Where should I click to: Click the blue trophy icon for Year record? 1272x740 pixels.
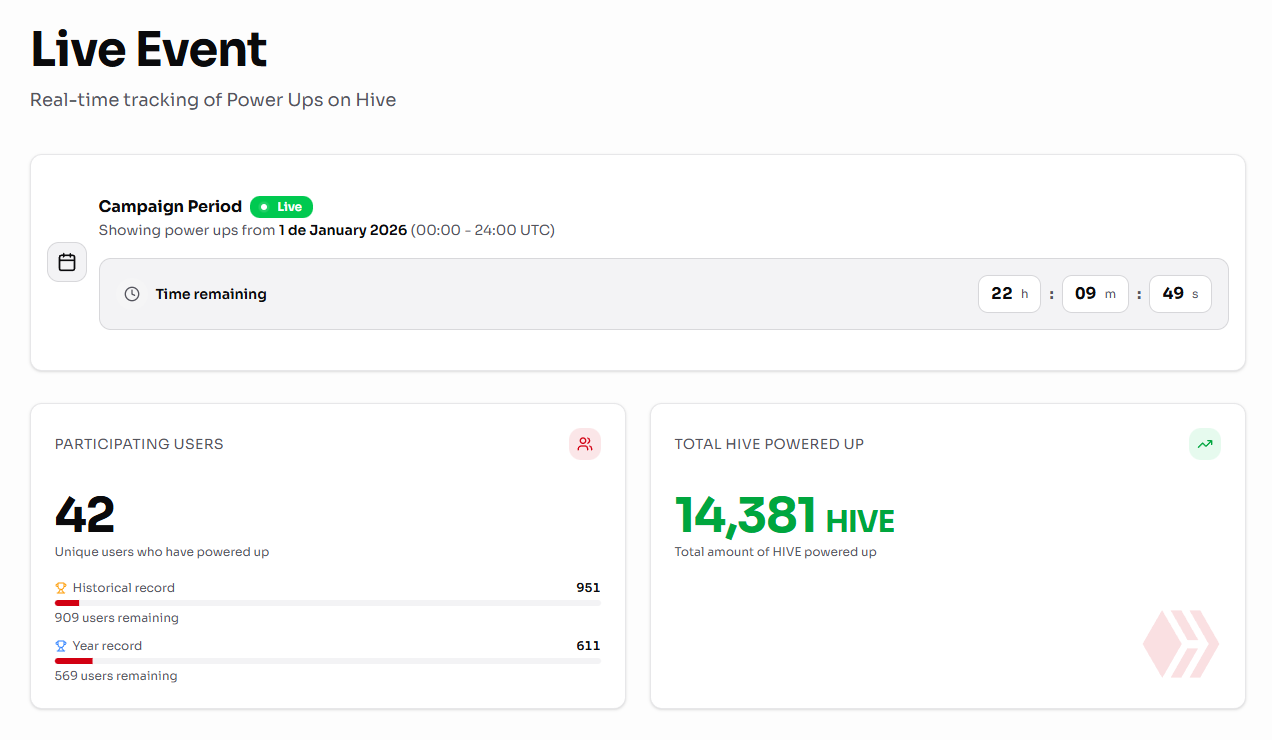click(x=61, y=646)
